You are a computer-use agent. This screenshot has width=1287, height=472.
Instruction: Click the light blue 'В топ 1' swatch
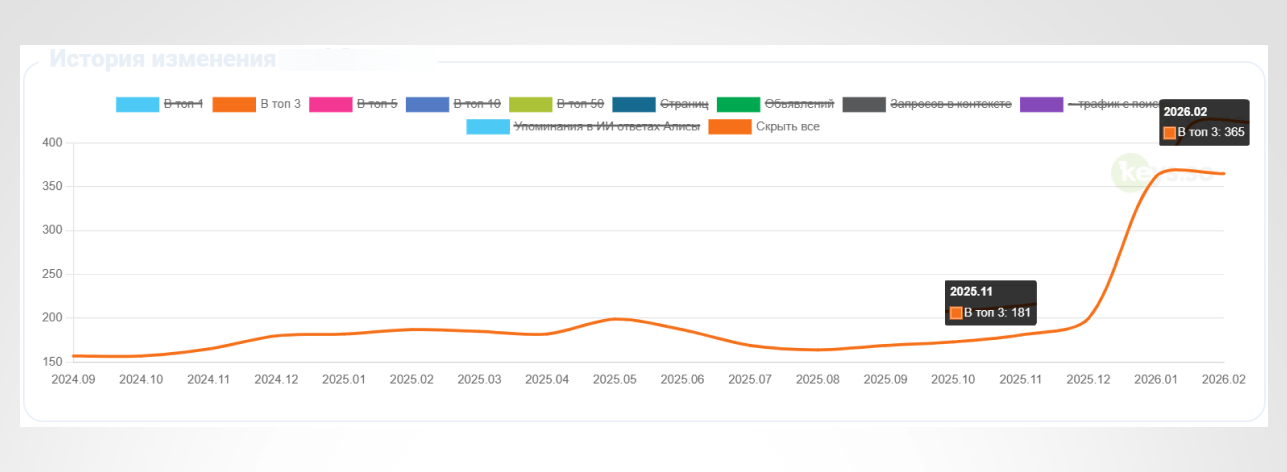(138, 104)
